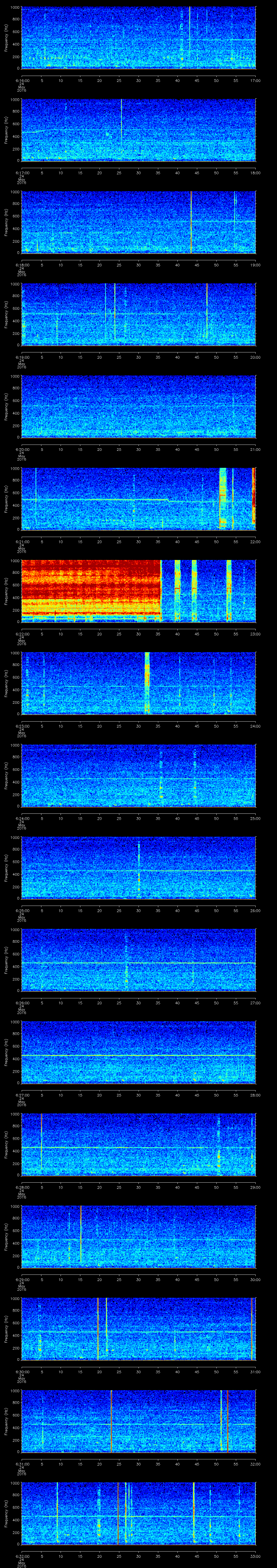Click the '21:00' end time label
This screenshot has width=277, height=1568.
click(255, 449)
